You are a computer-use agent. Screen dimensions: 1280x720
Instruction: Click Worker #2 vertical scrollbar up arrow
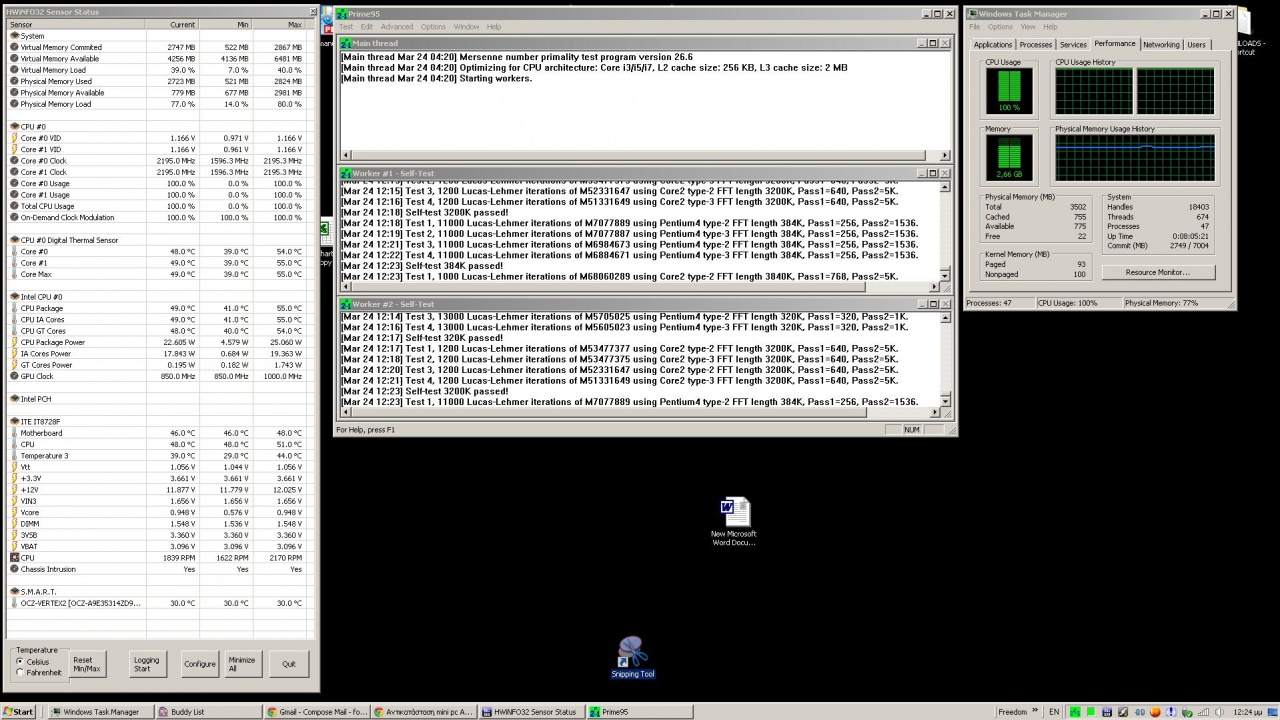pyautogui.click(x=945, y=317)
